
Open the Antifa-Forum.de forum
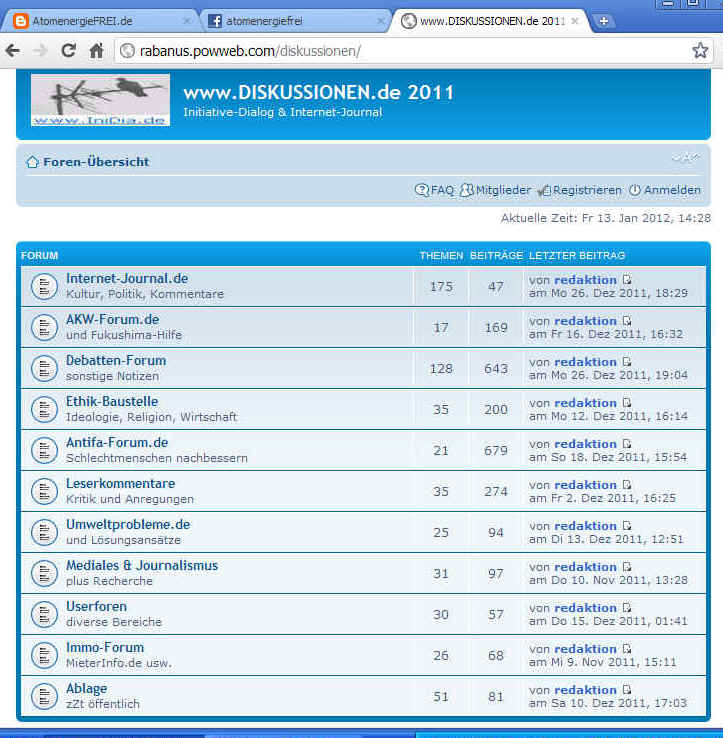tap(117, 442)
